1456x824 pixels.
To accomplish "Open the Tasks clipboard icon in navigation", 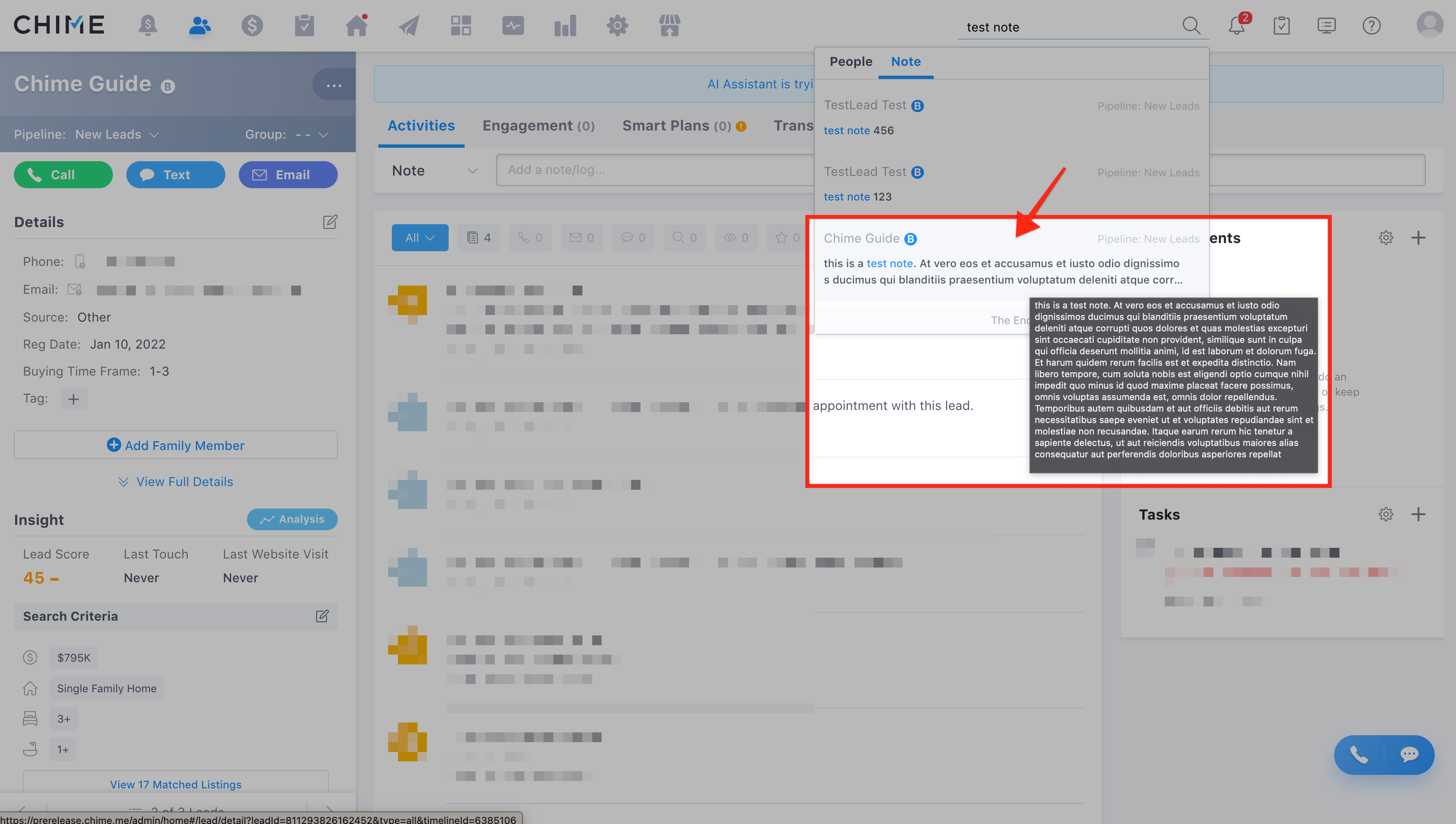I will [x=304, y=25].
